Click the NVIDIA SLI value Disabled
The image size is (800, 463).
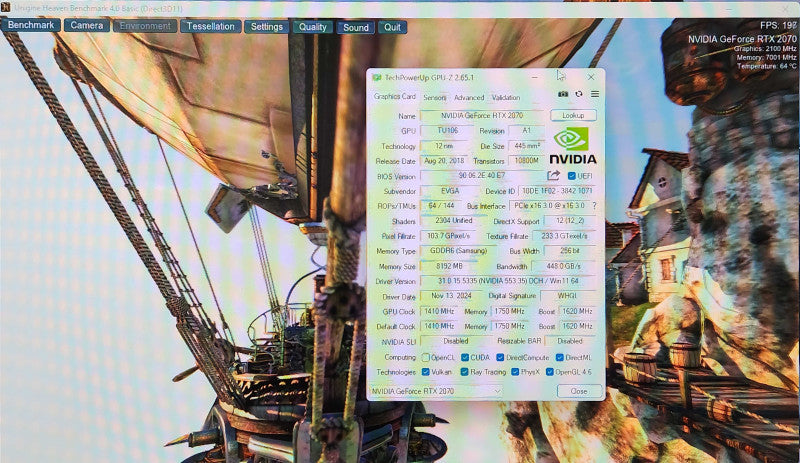point(456,341)
